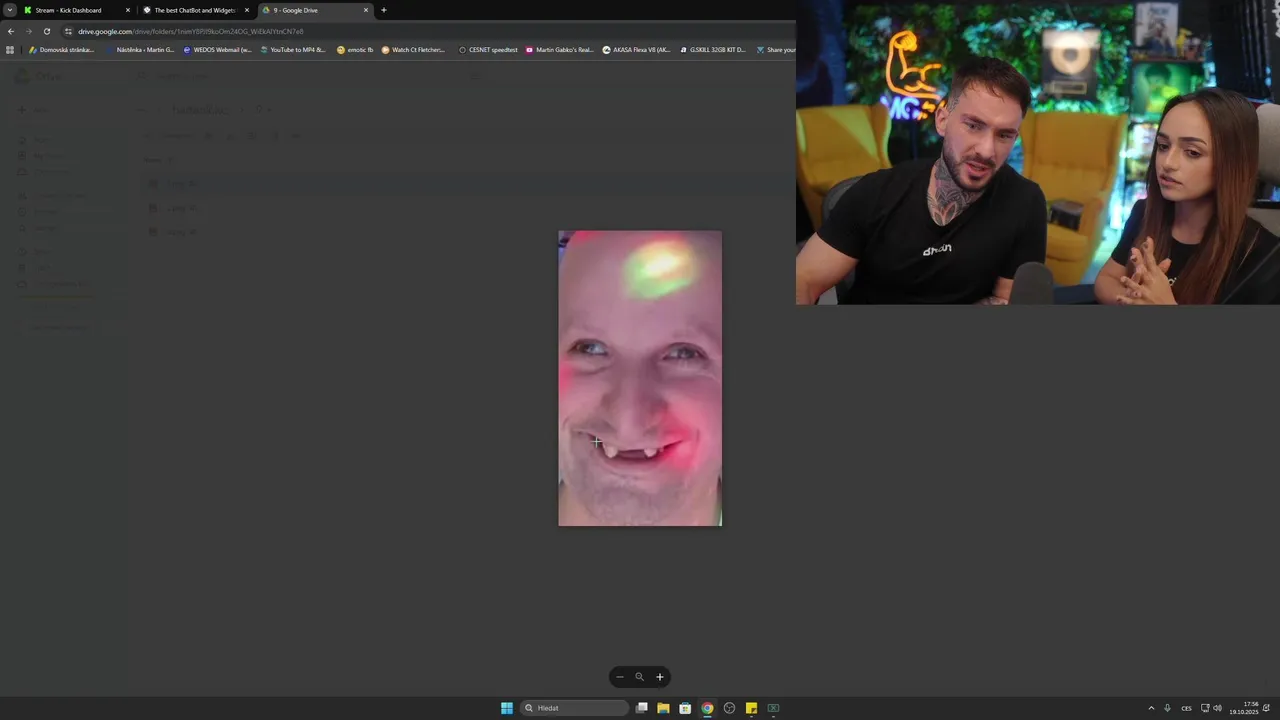Open the green Excel-like taskbar app
Image resolution: width=1280 pixels, height=720 pixels.
tap(773, 708)
